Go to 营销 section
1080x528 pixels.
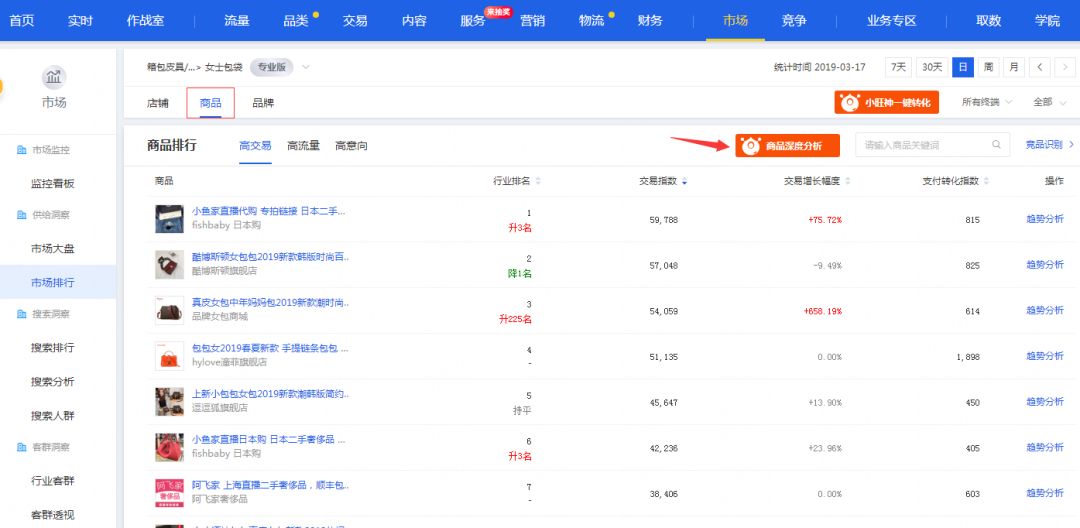coord(532,20)
